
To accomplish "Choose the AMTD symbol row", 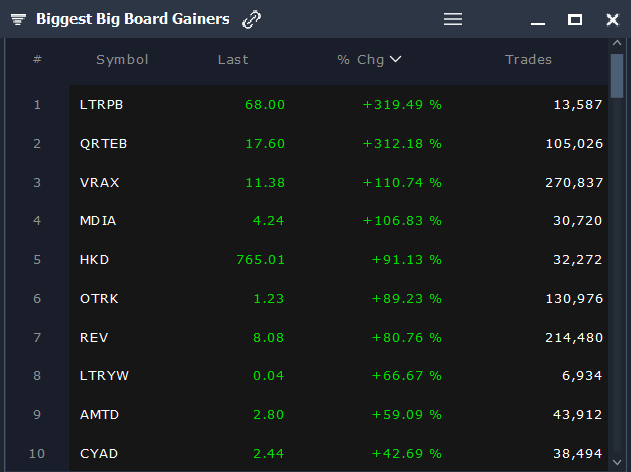I will [x=99, y=415].
